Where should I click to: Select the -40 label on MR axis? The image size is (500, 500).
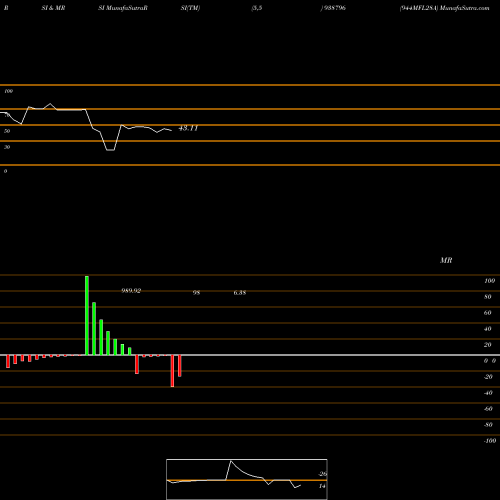click(x=488, y=393)
